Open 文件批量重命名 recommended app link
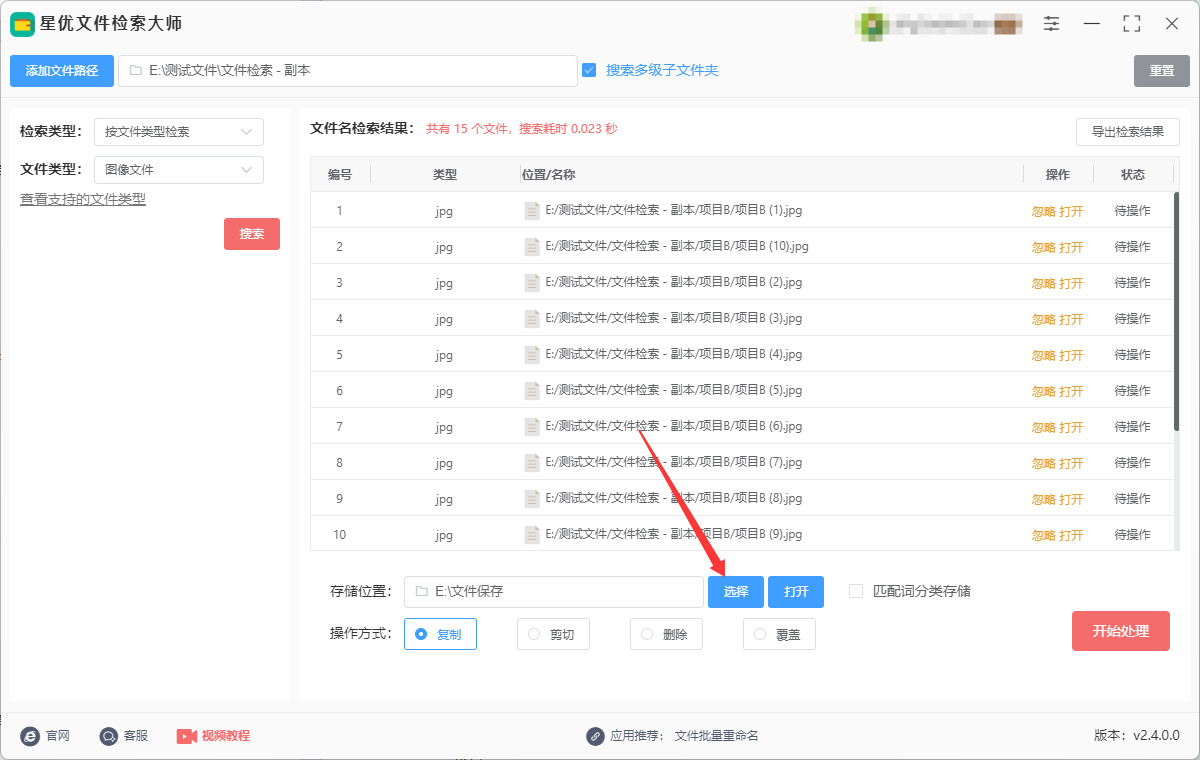This screenshot has height=760, width=1200. [x=717, y=736]
